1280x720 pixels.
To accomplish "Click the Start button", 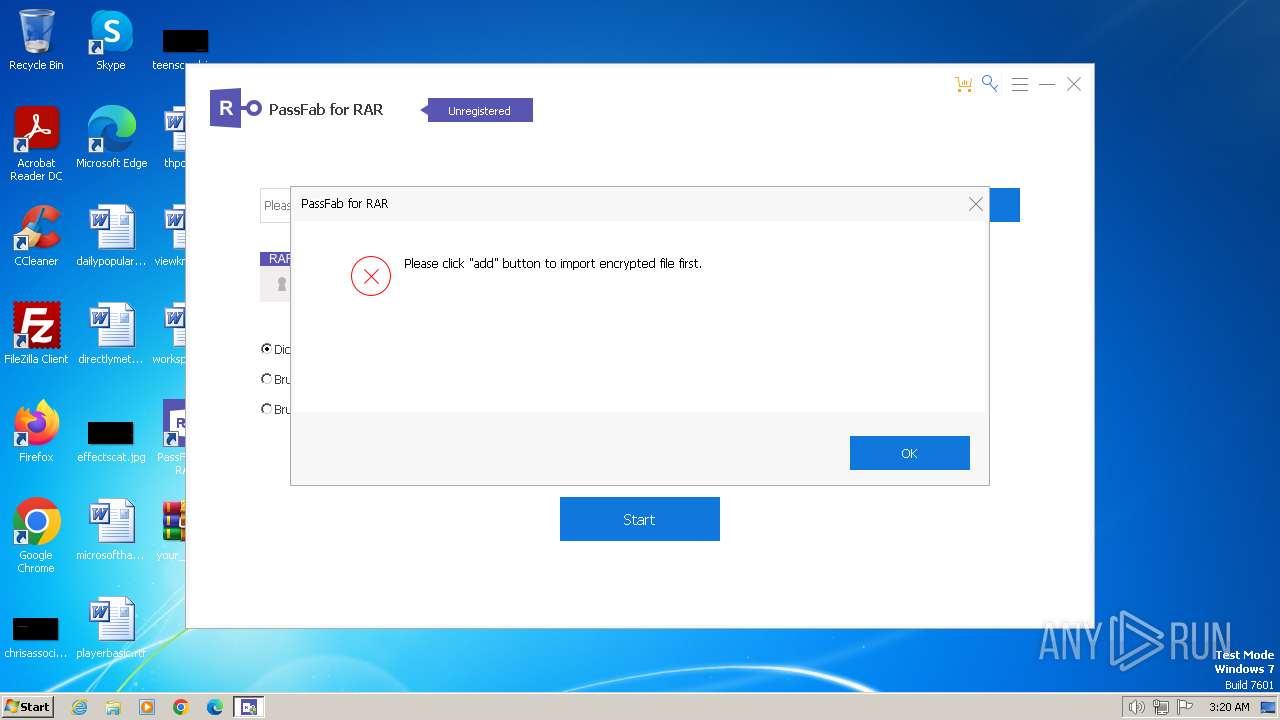I will [x=639, y=519].
